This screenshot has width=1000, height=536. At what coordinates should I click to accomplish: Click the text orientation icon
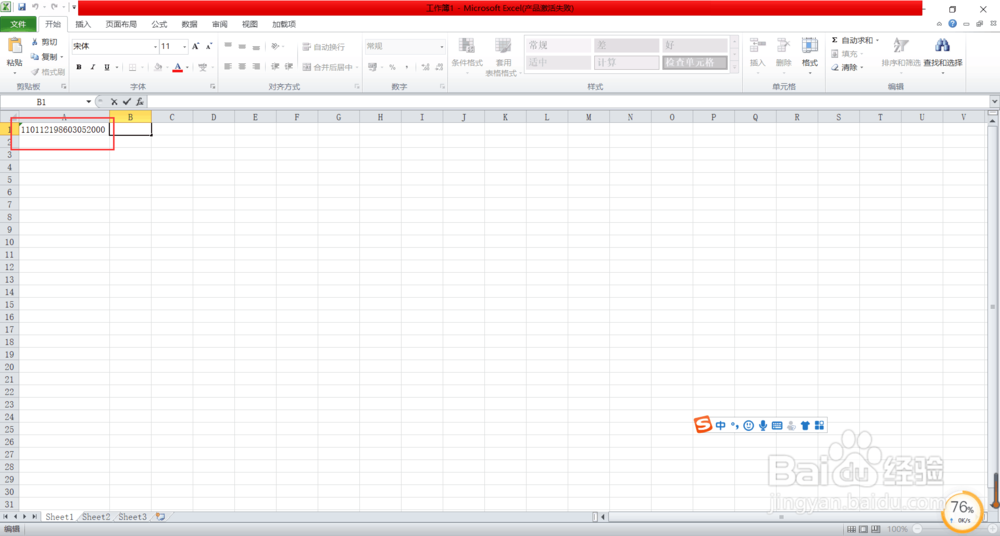point(275,46)
